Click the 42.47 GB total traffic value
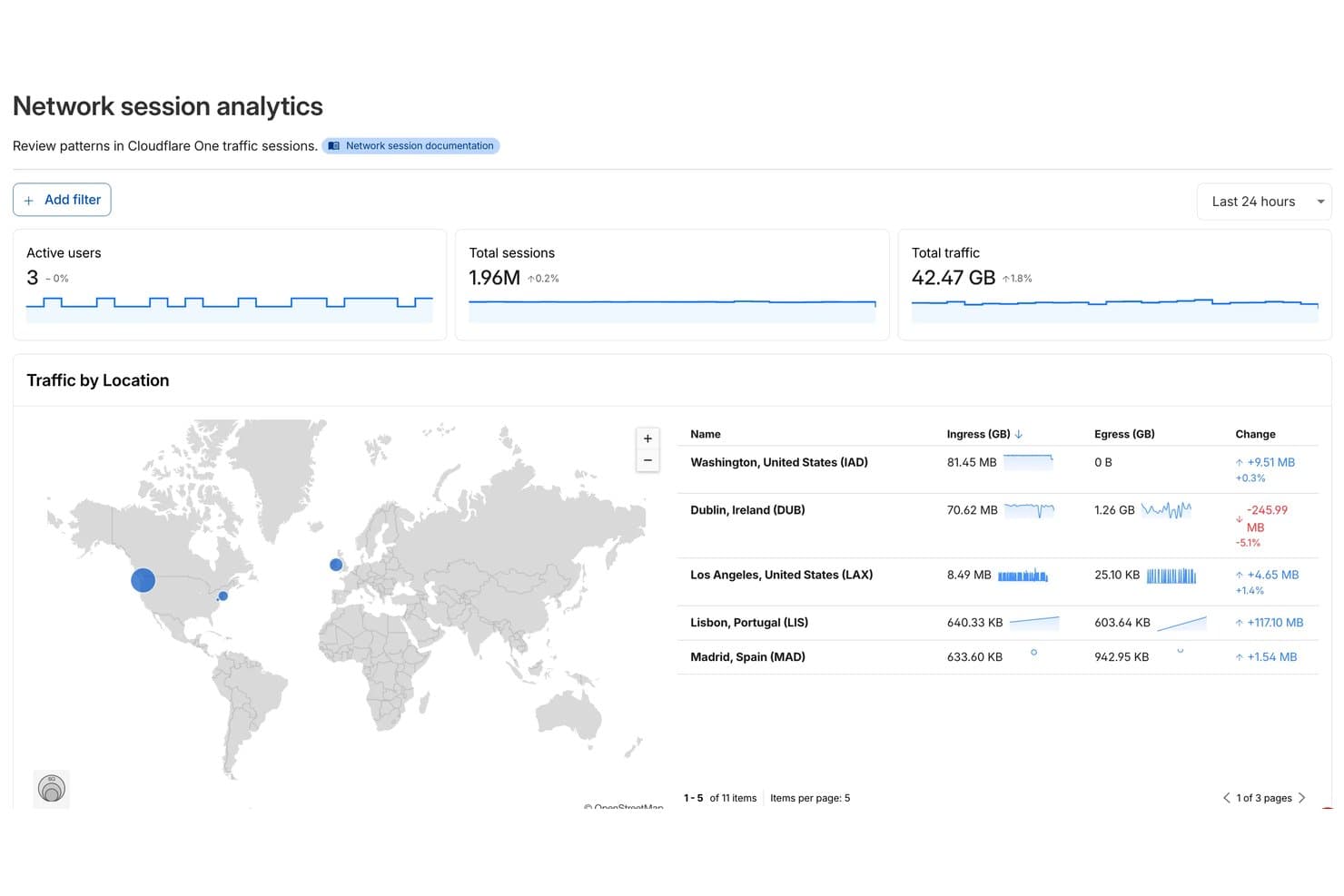The height and width of the screenshot is (896, 1344). 954,278
